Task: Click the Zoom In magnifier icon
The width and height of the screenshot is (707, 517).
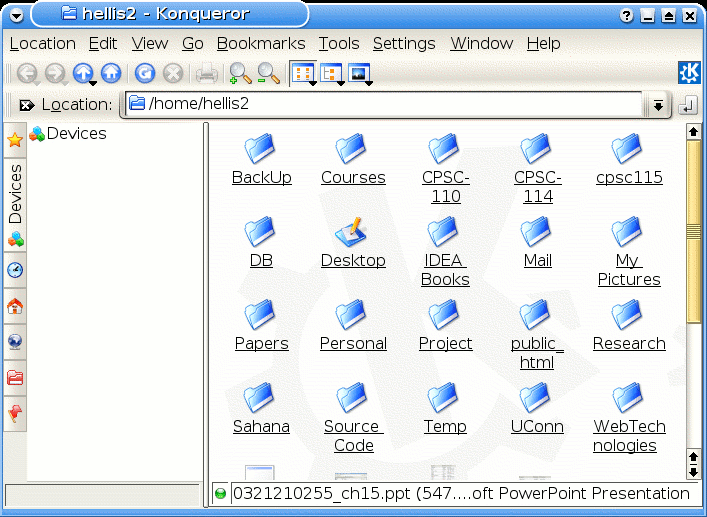Action: [240, 73]
